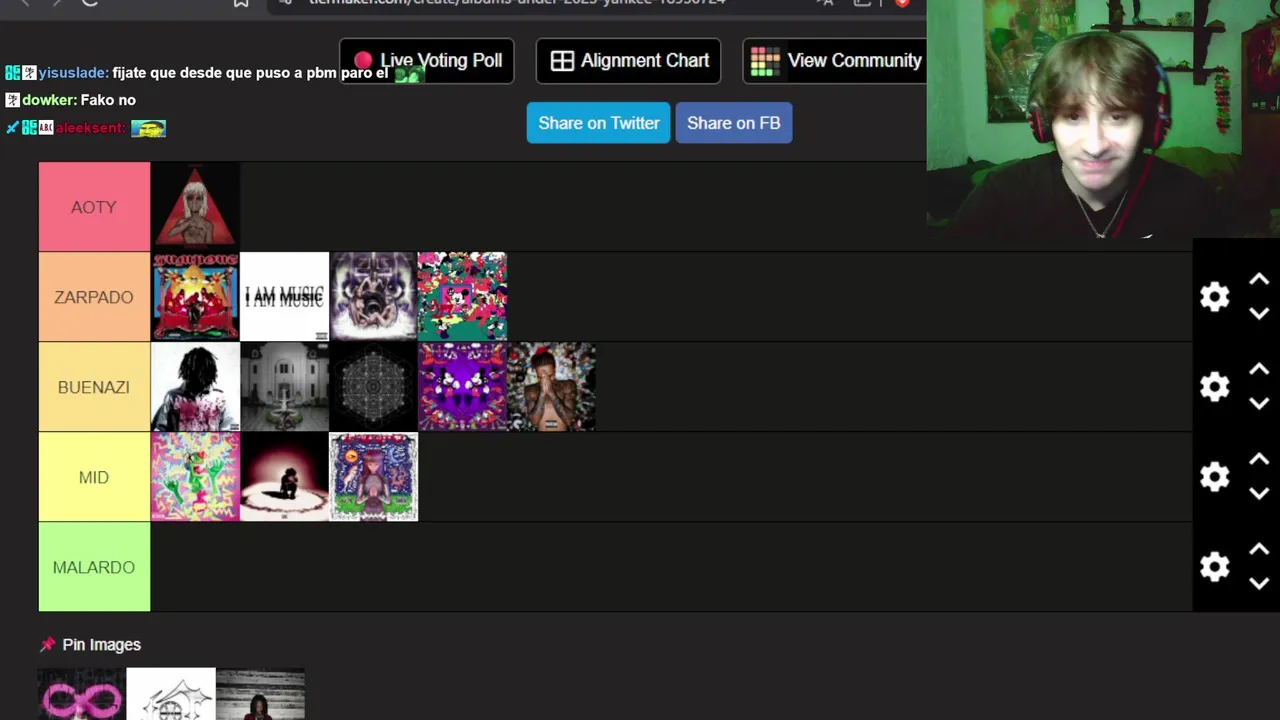Open the Alignment Chart view
Screen dimensions: 1280x720
point(629,61)
